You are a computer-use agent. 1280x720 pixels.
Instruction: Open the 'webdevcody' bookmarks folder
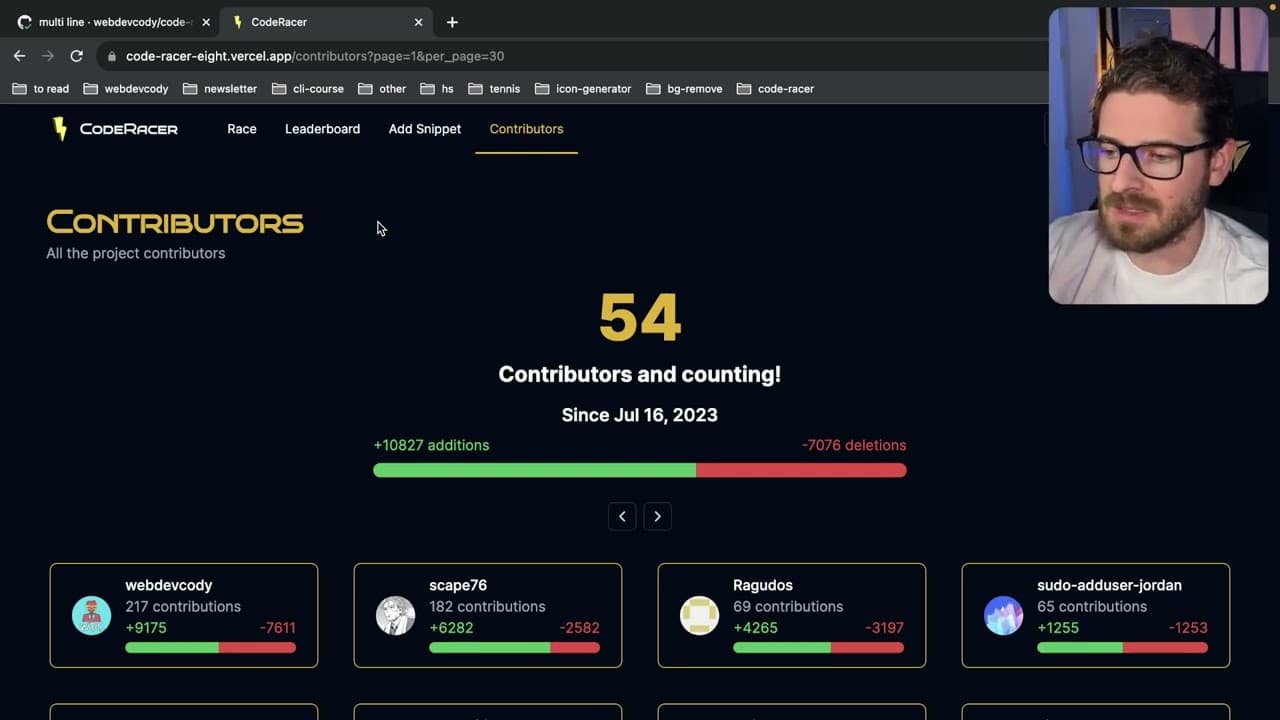[126, 89]
